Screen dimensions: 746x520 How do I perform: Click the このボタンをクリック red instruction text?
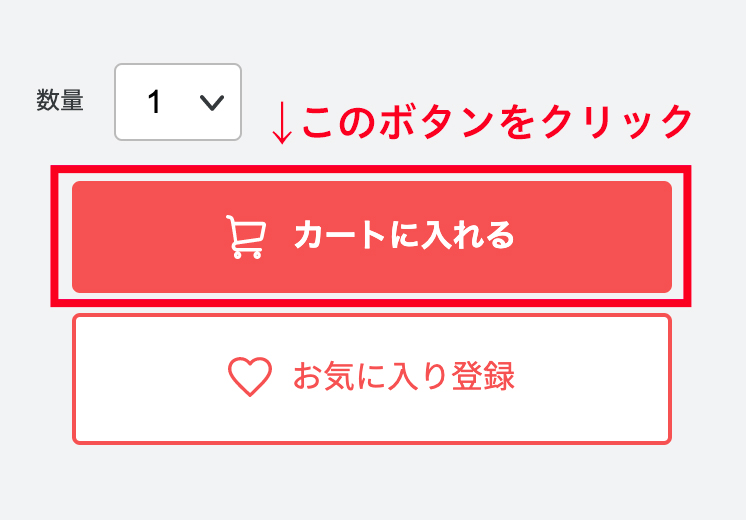point(497,122)
